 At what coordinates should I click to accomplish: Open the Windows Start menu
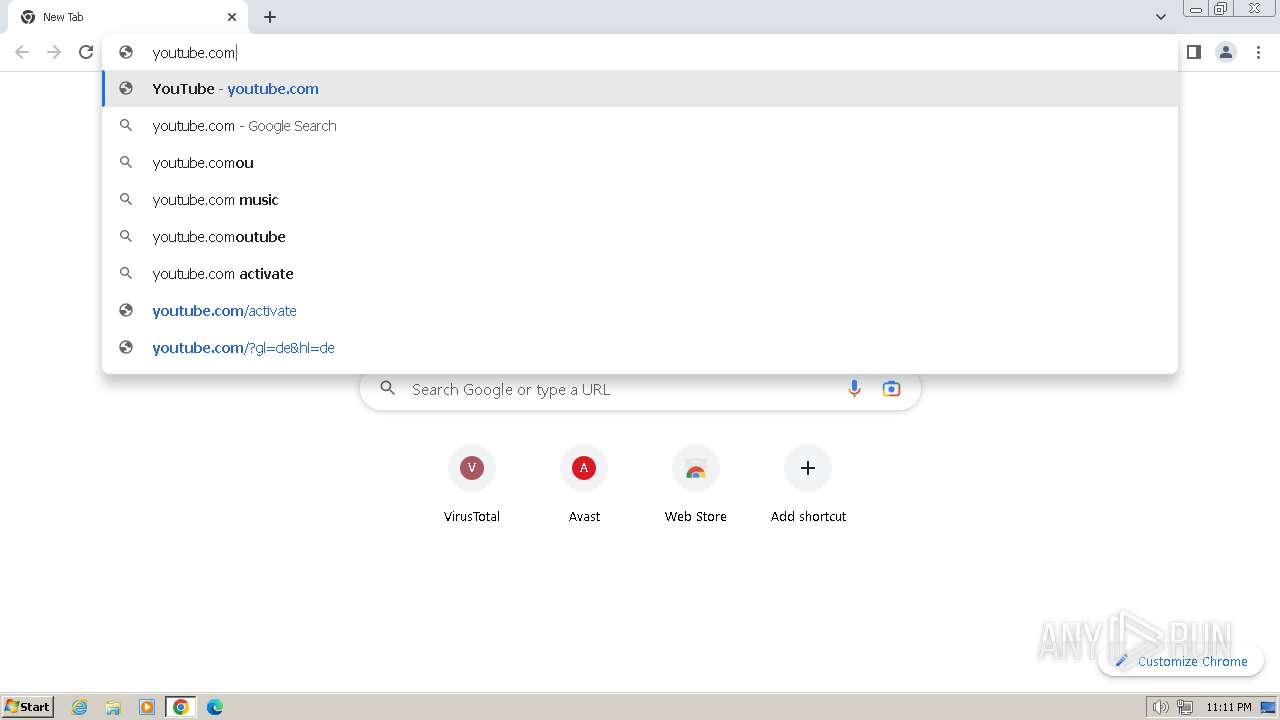point(28,706)
